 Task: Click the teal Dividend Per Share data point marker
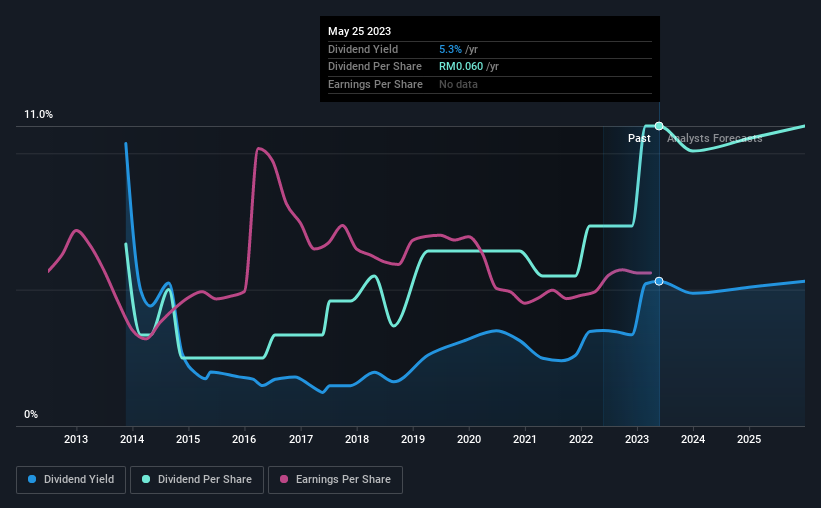659,126
